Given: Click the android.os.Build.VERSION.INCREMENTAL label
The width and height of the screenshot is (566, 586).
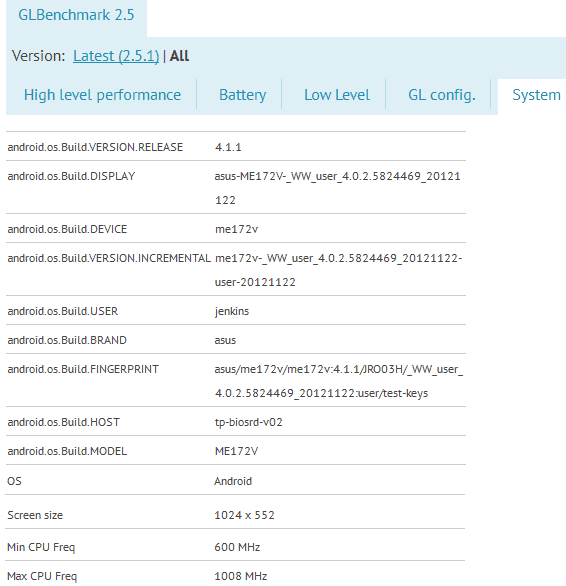Looking at the screenshot, I should [109, 258].
